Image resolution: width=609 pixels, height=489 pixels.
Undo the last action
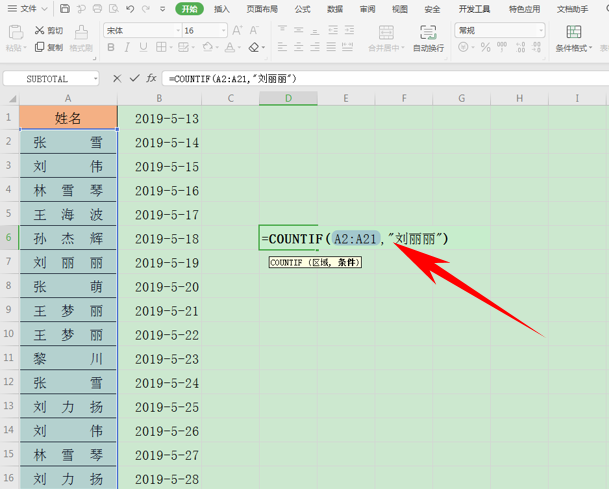click(x=130, y=9)
